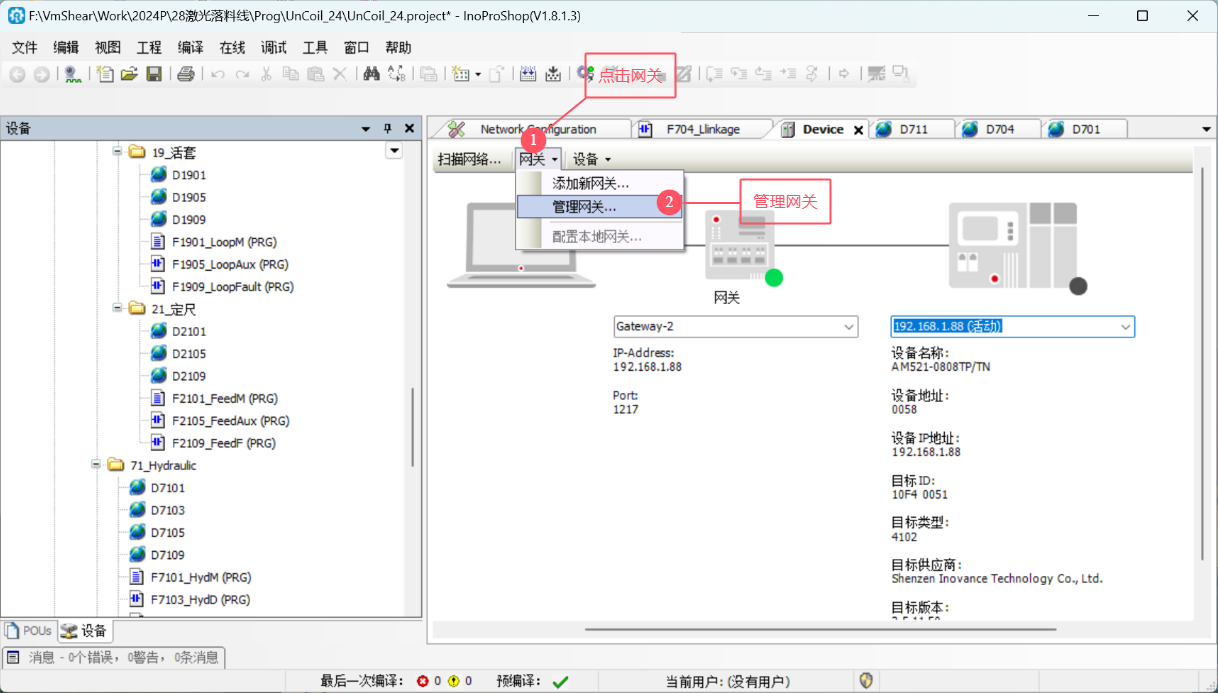
Task: Click the undo toolbar icon
Action: point(217,74)
